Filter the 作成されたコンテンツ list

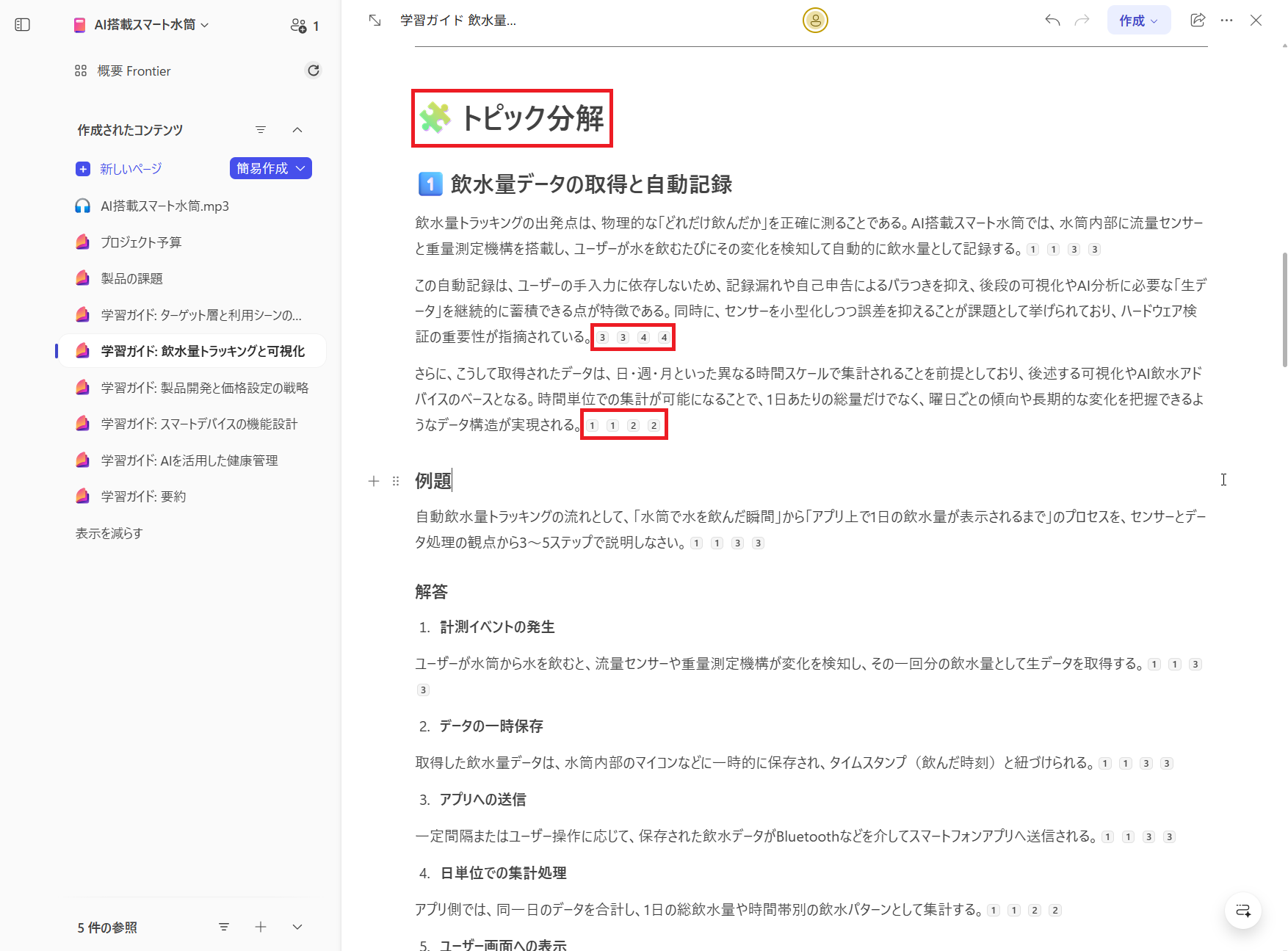pyautogui.click(x=261, y=129)
